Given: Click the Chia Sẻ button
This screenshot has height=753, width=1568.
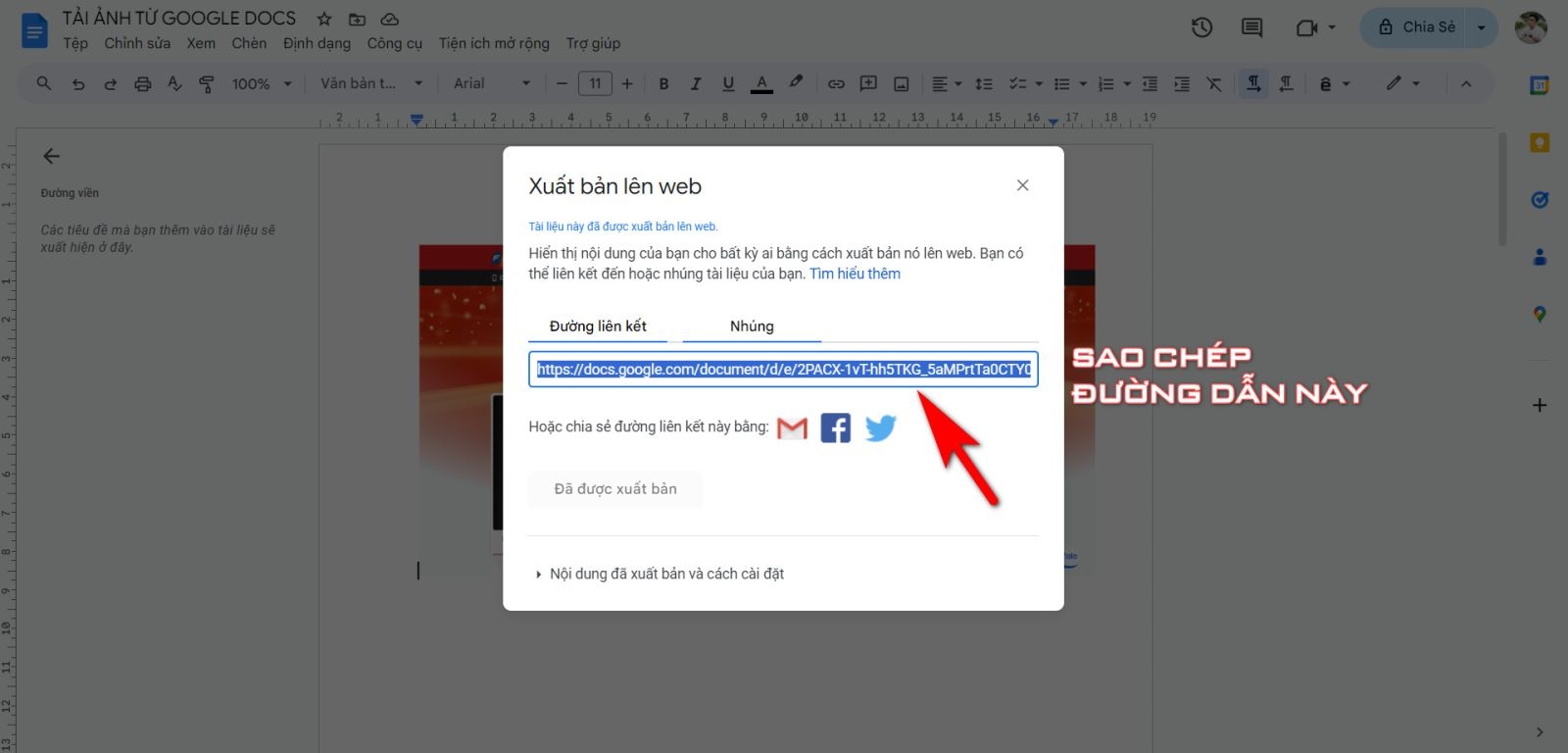Looking at the screenshot, I should pos(1413,27).
